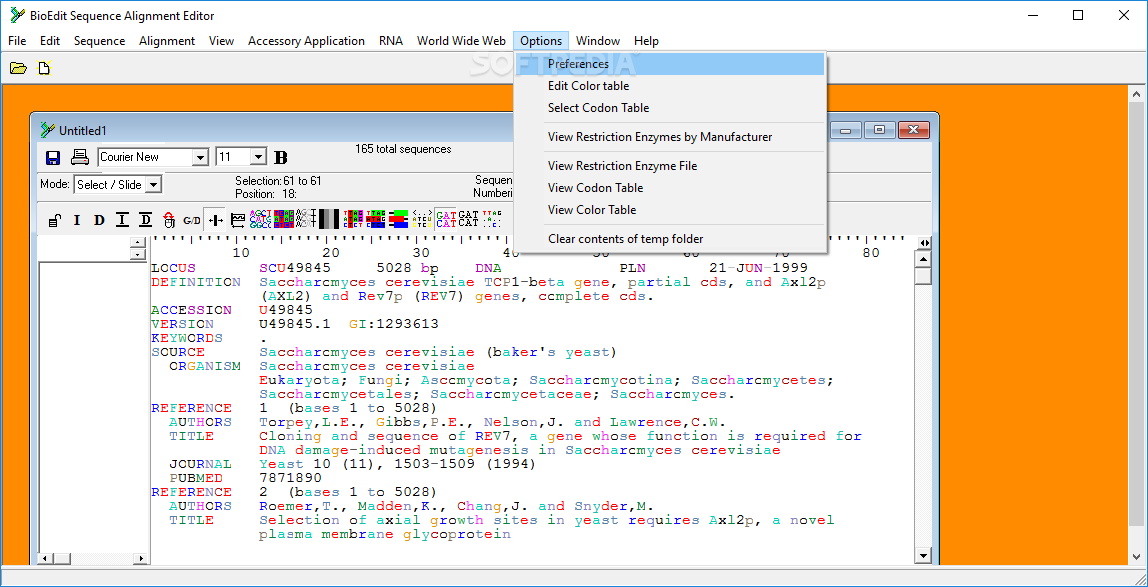Click the LOCUS line in the sequence view

click(x=479, y=268)
